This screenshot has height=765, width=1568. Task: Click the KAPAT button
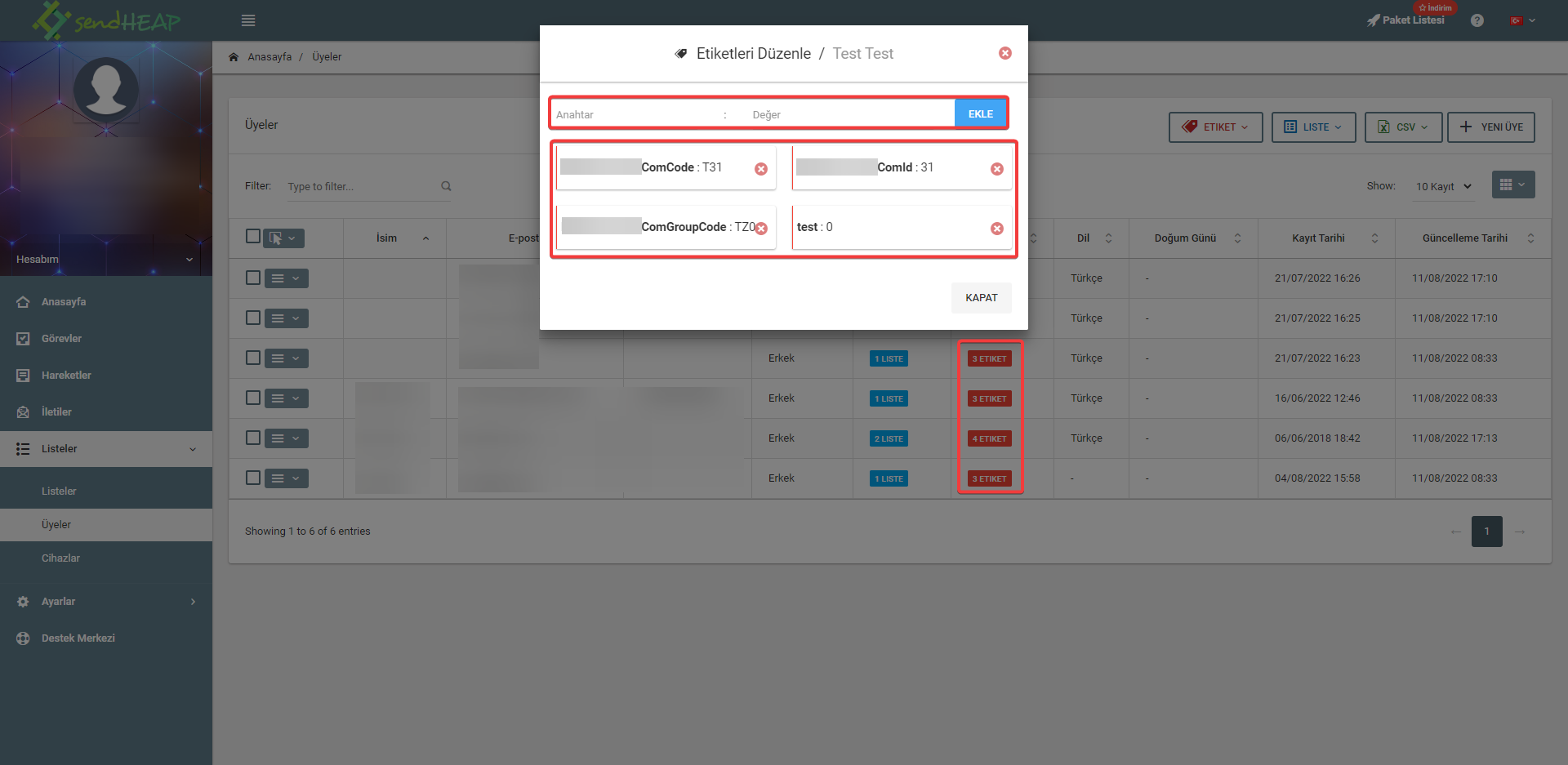click(981, 298)
